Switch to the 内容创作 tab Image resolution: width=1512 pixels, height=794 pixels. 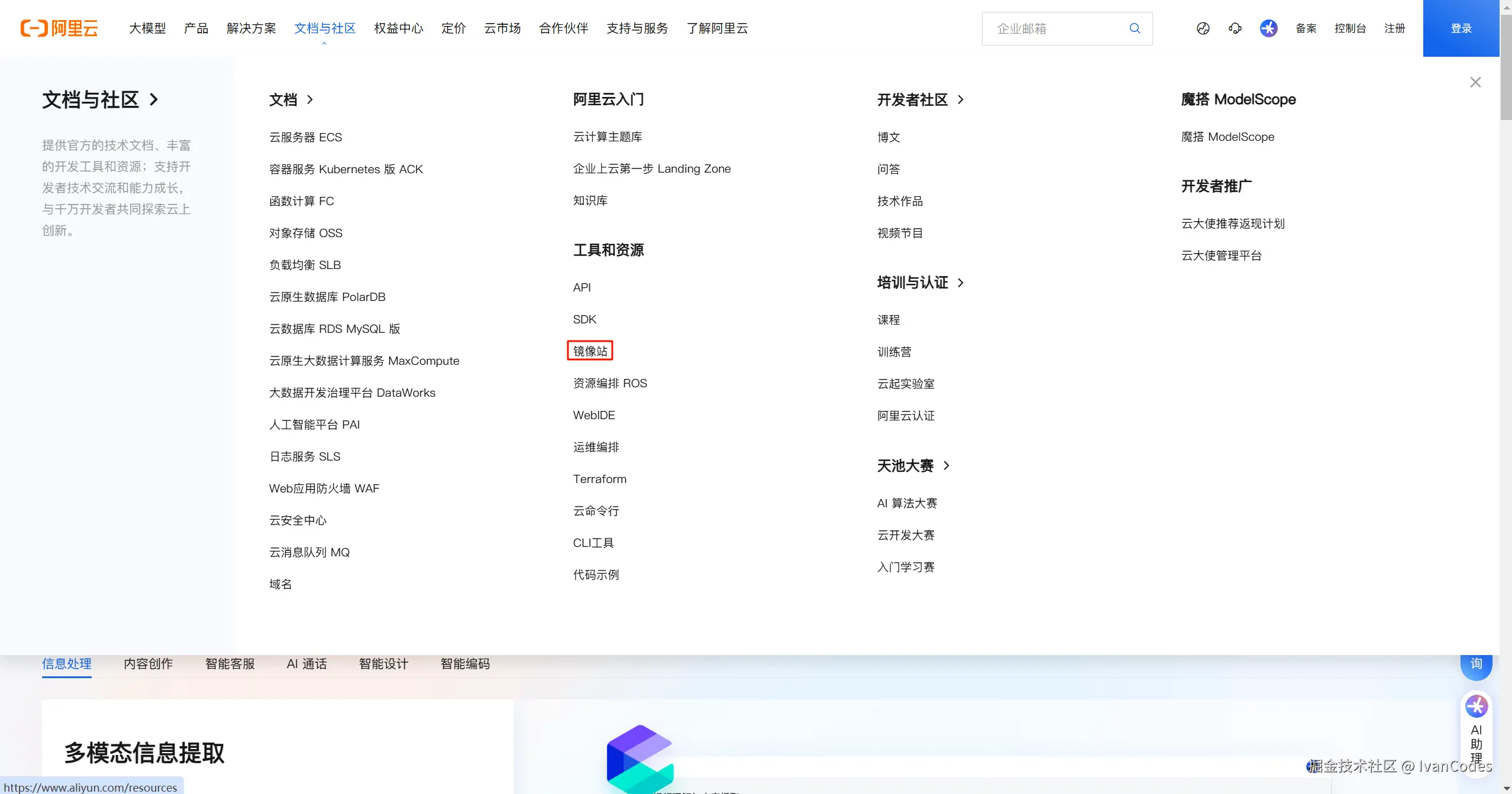pyautogui.click(x=148, y=664)
